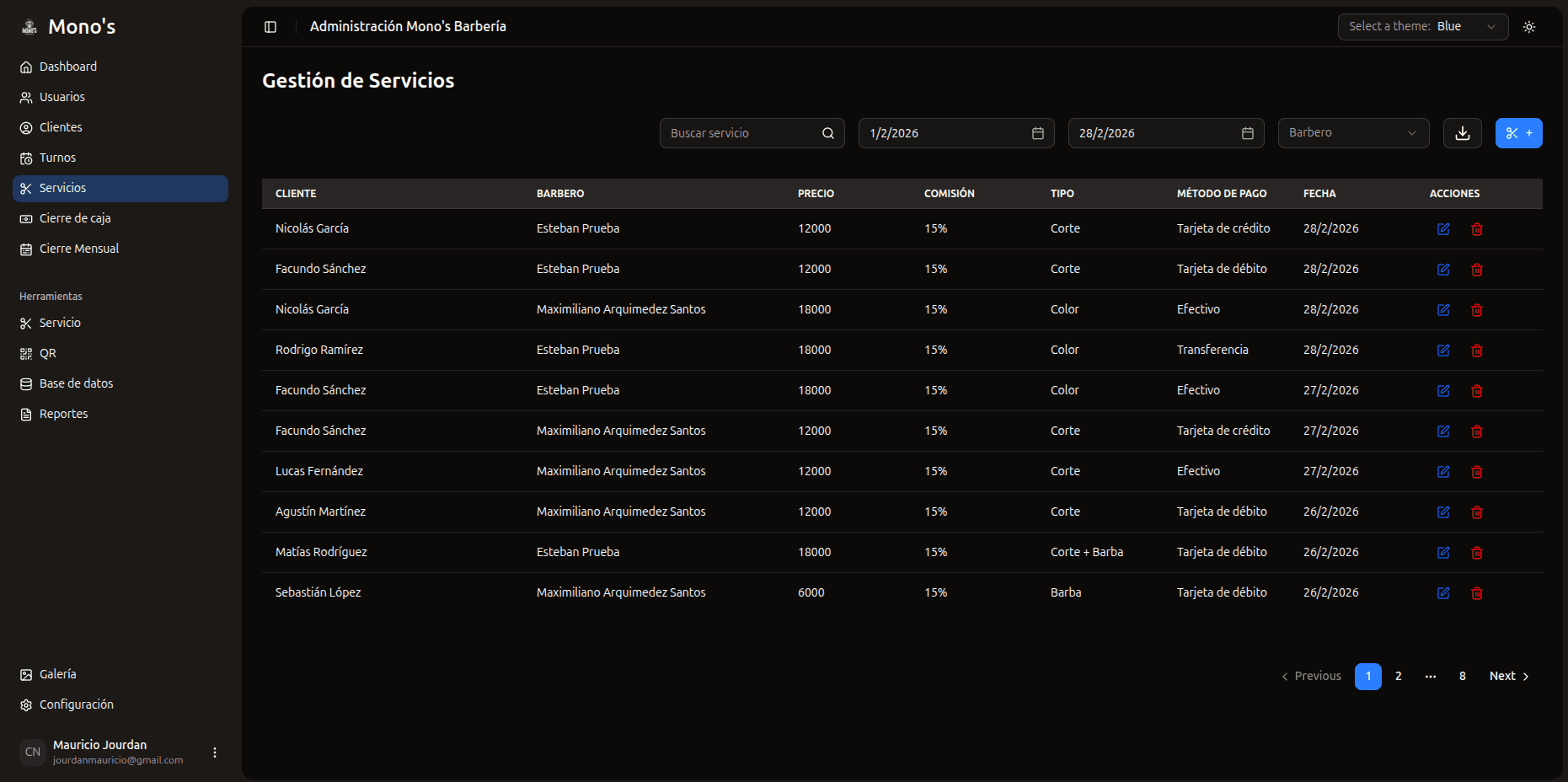Open Cierre Mensual from the menu
This screenshot has height=782, width=1568.
pyautogui.click(x=80, y=248)
